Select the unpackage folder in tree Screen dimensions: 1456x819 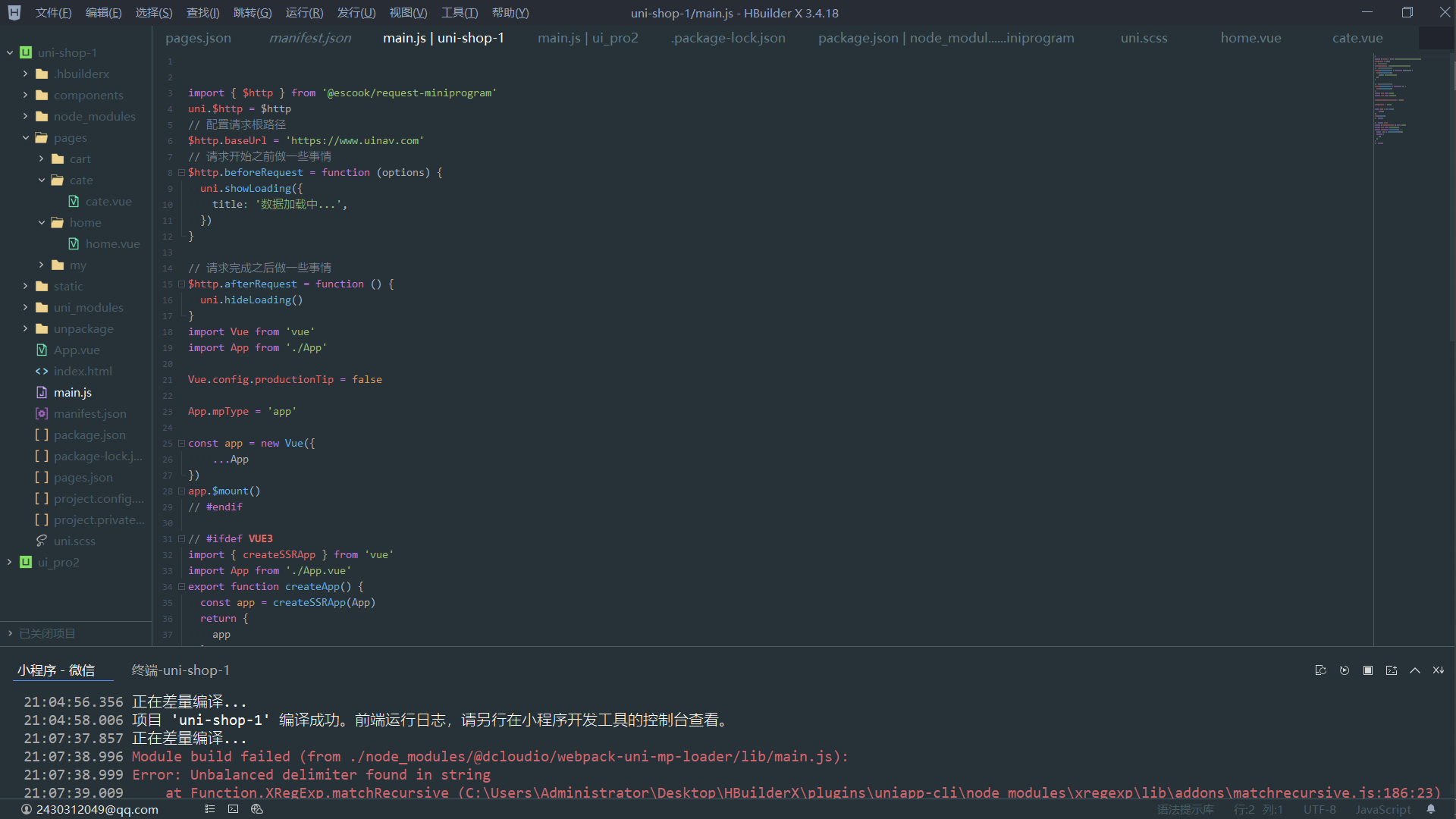coord(83,328)
